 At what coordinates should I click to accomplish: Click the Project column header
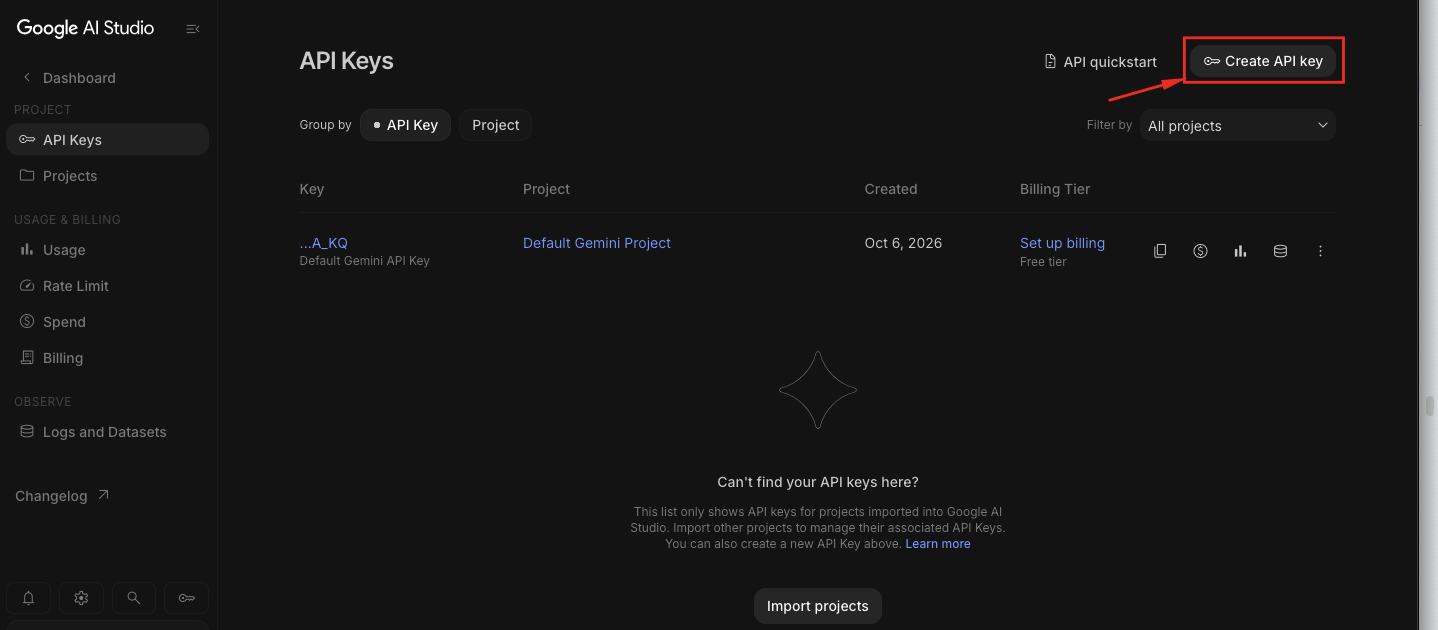546,189
